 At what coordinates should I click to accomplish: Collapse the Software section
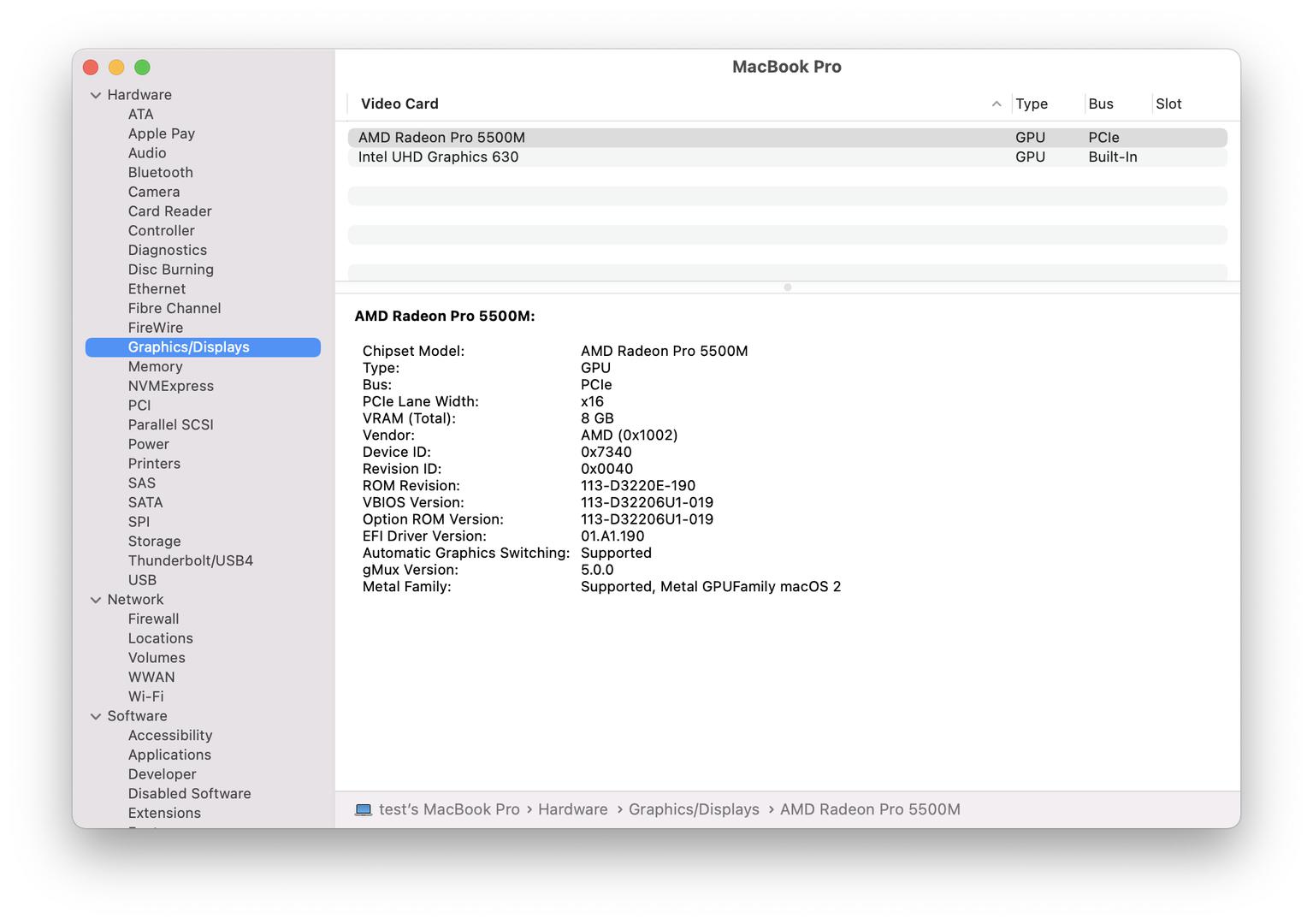tap(96, 716)
